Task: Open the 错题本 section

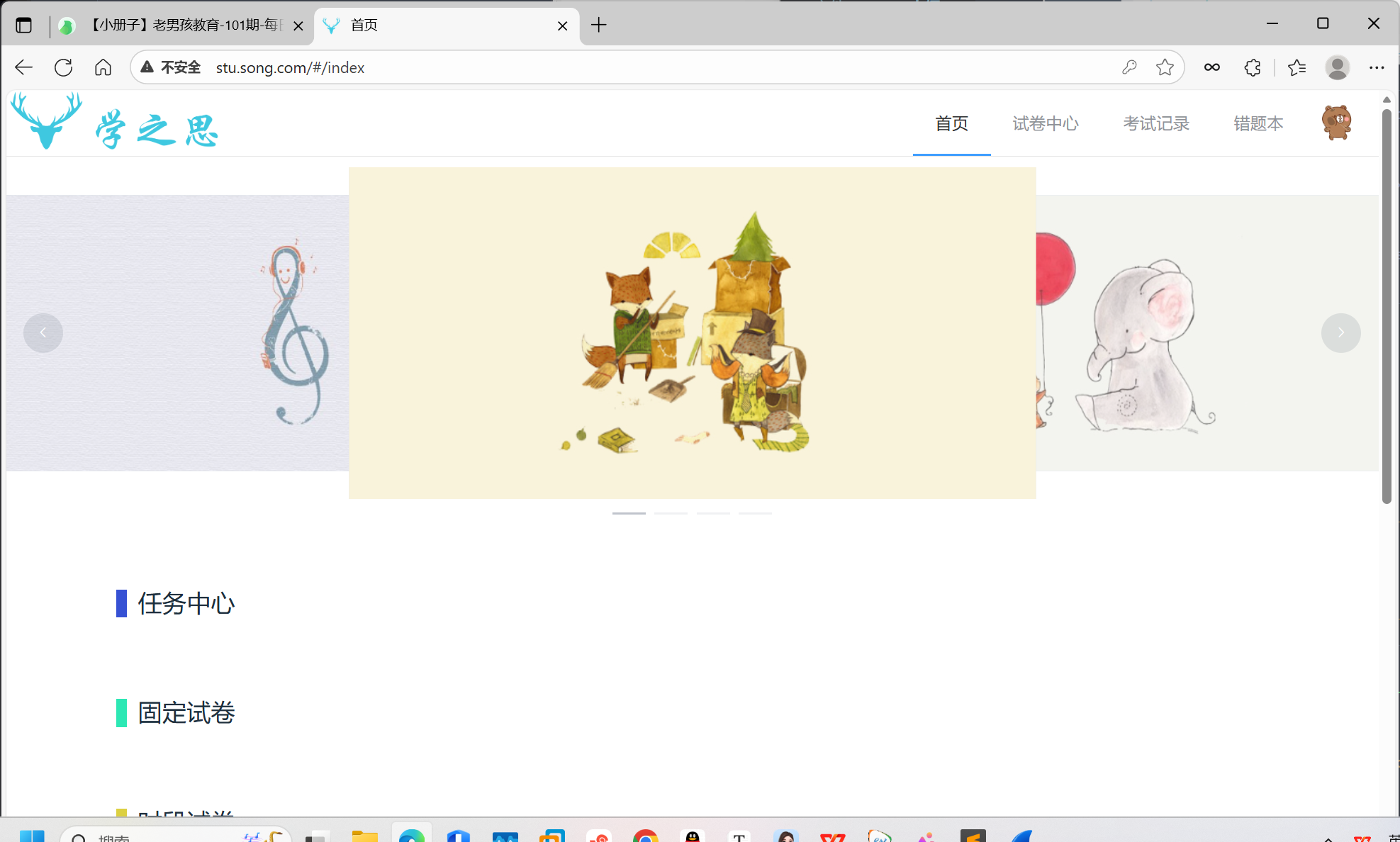Action: (x=1258, y=123)
